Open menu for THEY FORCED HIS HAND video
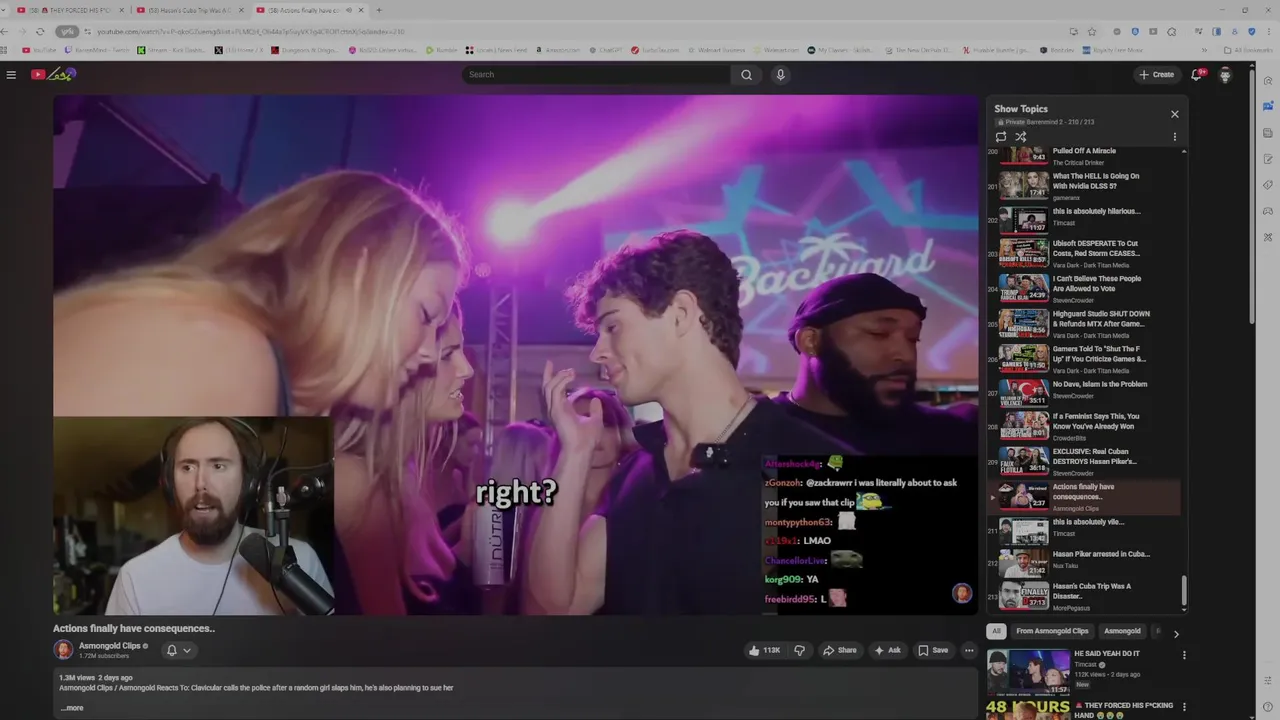This screenshot has height=720, width=1280. [x=1184, y=707]
